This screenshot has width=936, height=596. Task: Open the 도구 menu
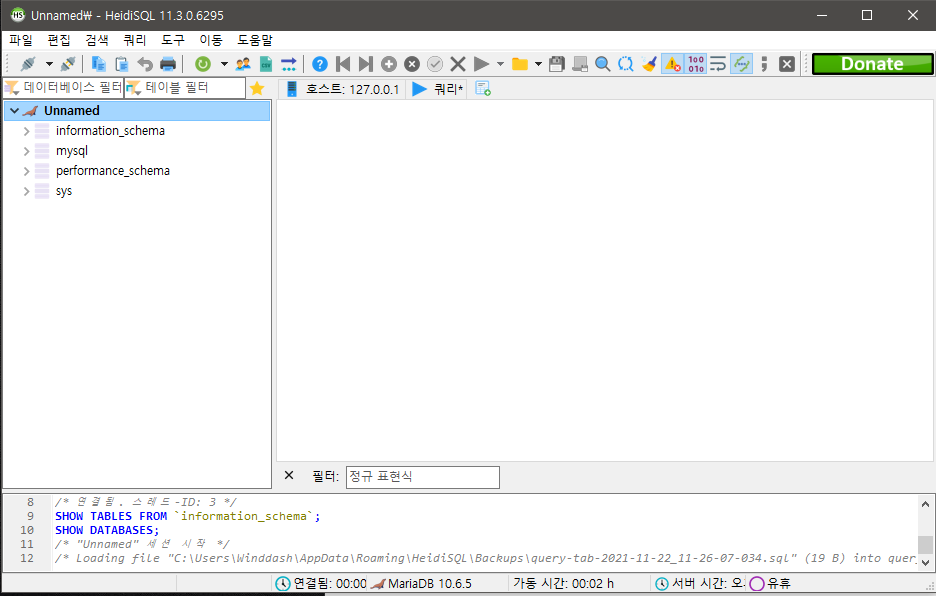pos(173,40)
